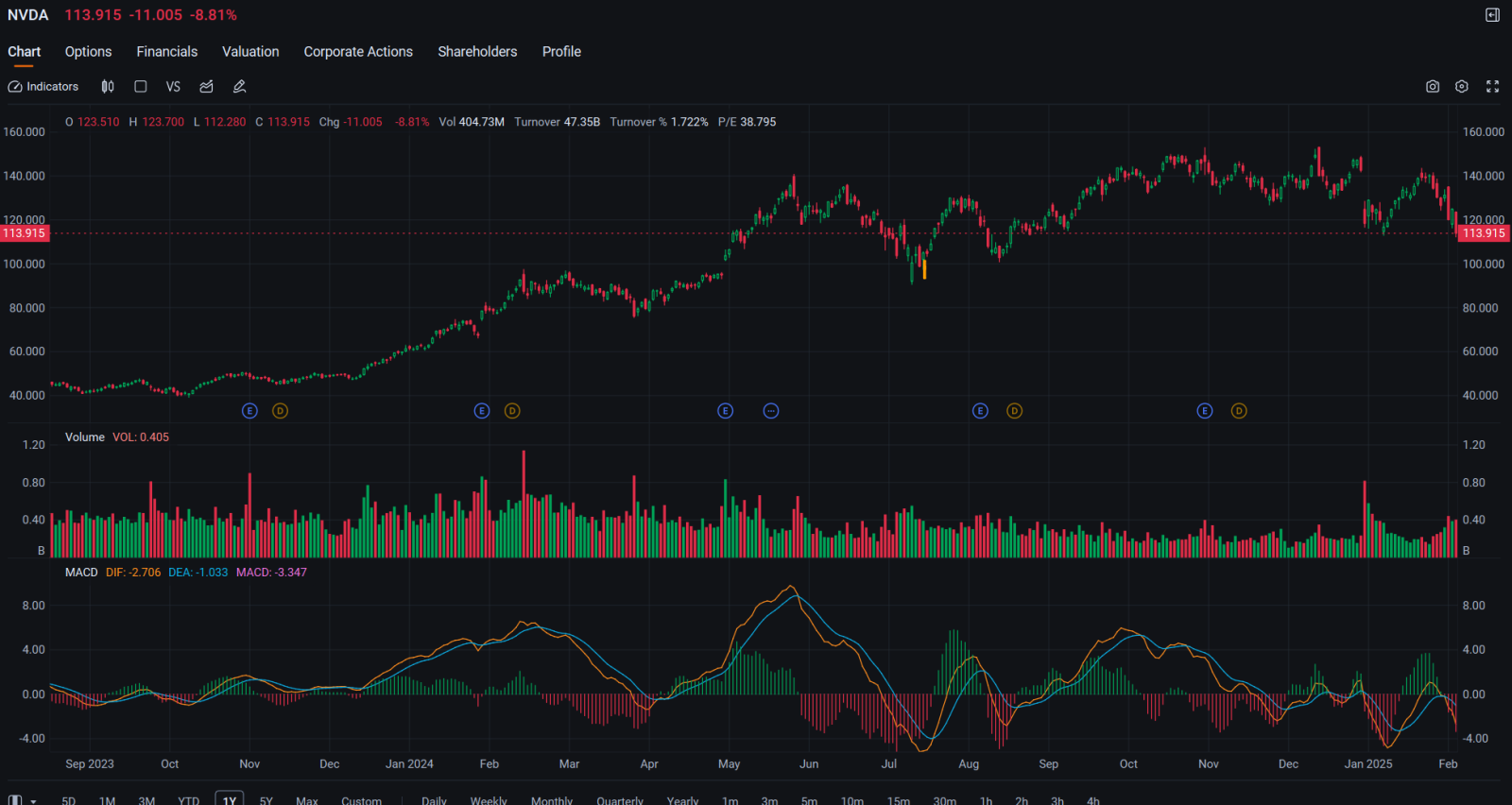Select the YTD time range
The height and width of the screenshot is (805, 1512).
click(189, 800)
